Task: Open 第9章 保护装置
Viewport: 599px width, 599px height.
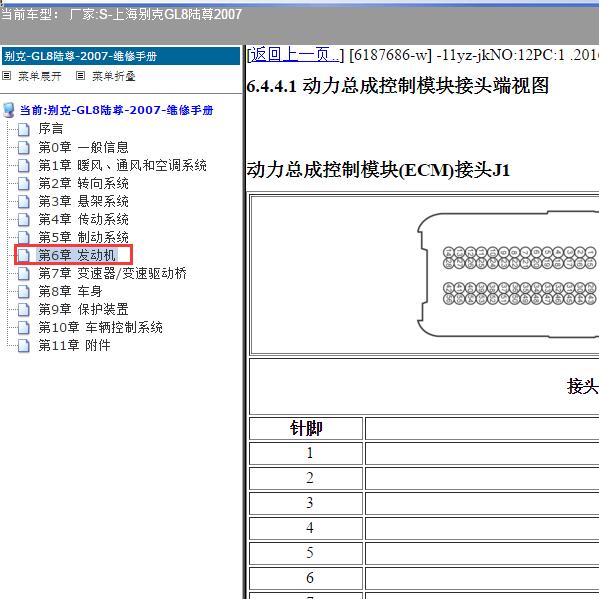Action: (84, 309)
